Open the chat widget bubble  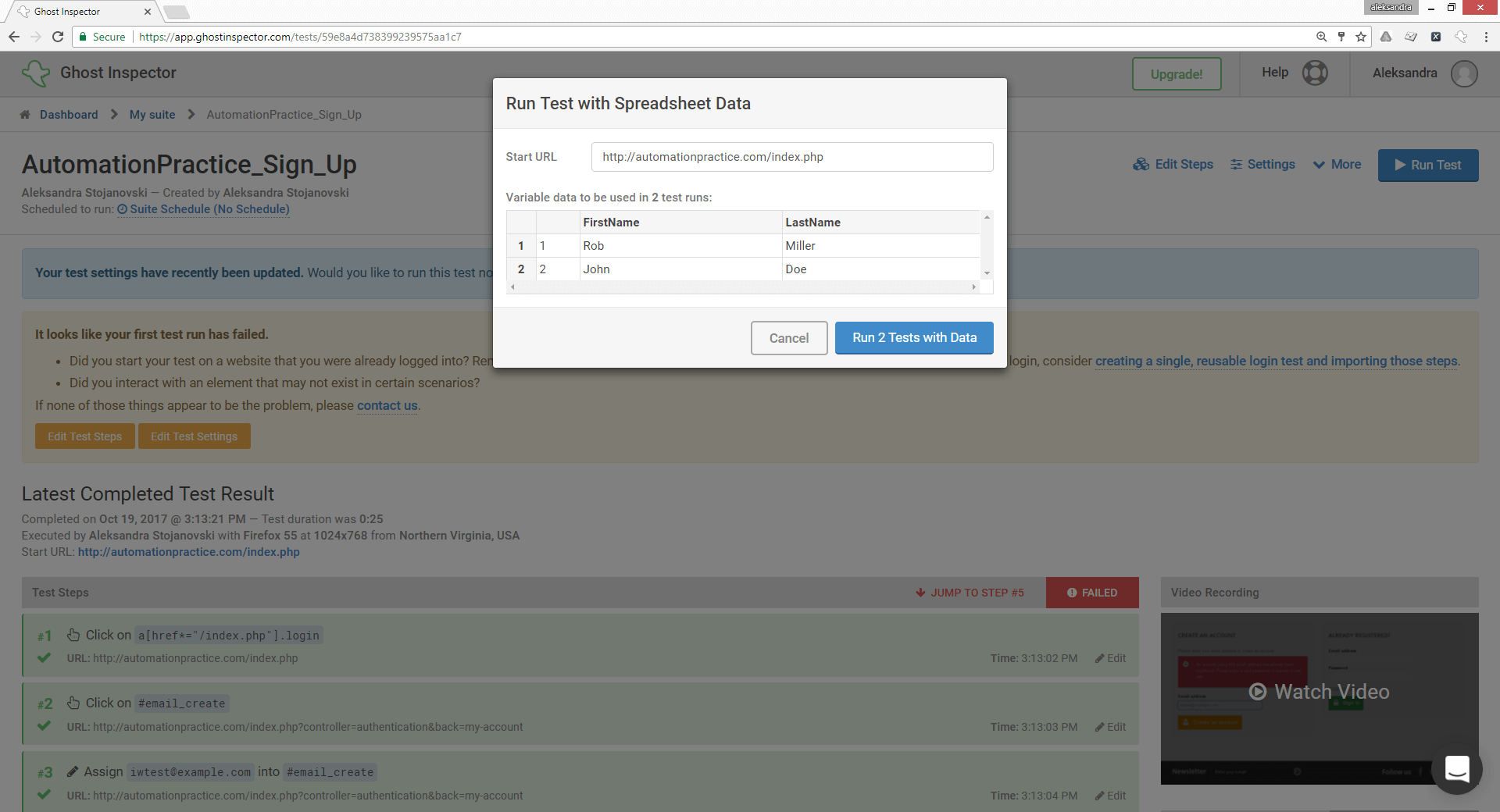coord(1457,769)
